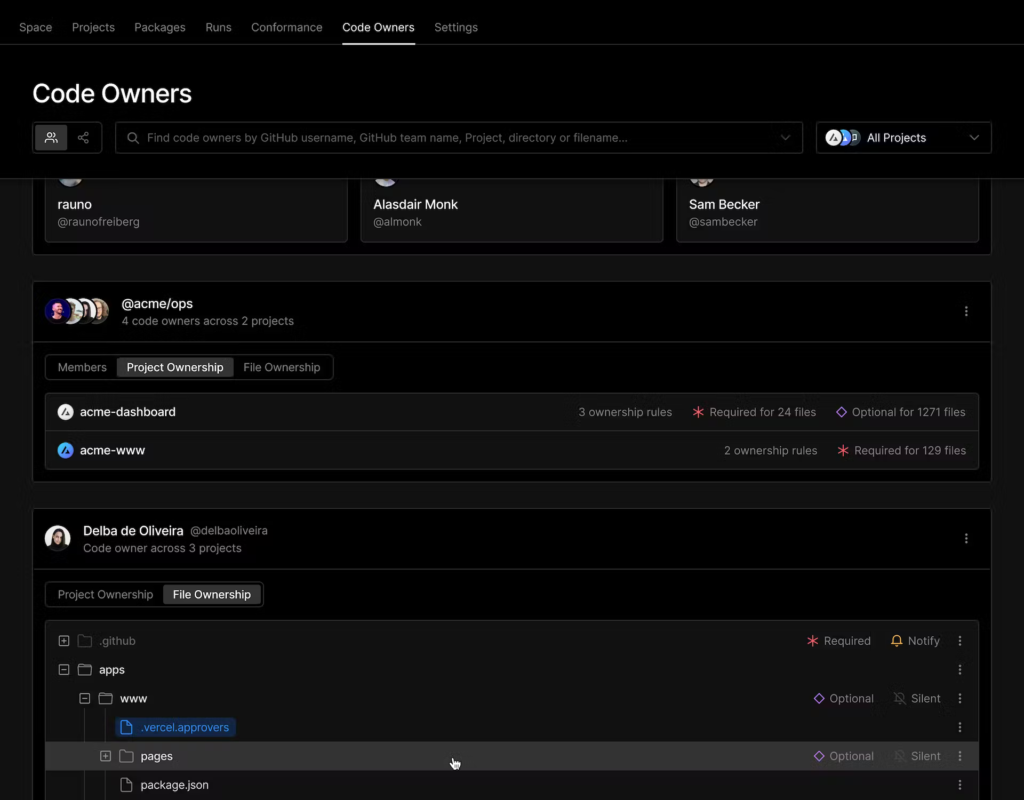Open Delba de Oliveira's three-dot menu
Screen dimensions: 1024x800
[966, 538]
